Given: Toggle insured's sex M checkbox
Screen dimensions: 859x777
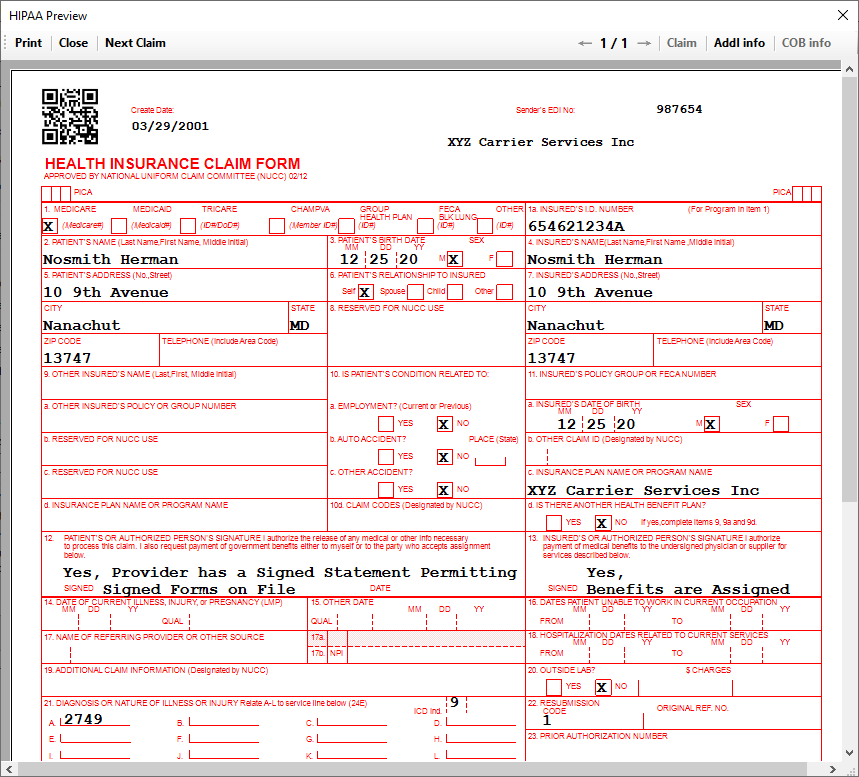Looking at the screenshot, I should [x=712, y=424].
